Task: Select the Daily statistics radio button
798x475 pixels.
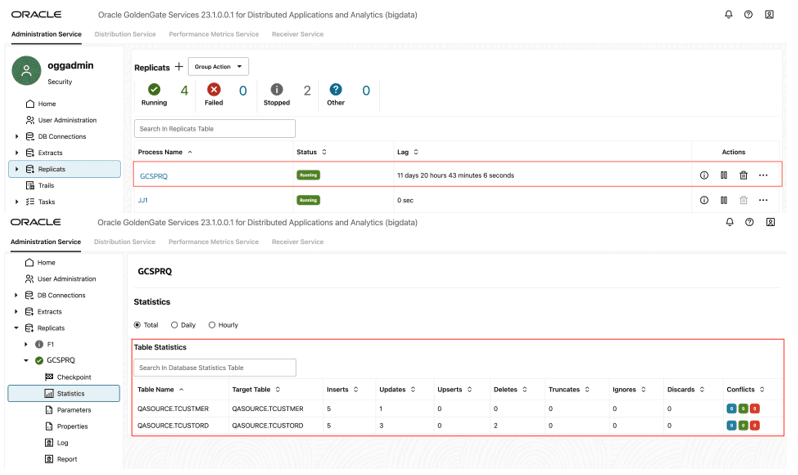Action: (x=175, y=325)
